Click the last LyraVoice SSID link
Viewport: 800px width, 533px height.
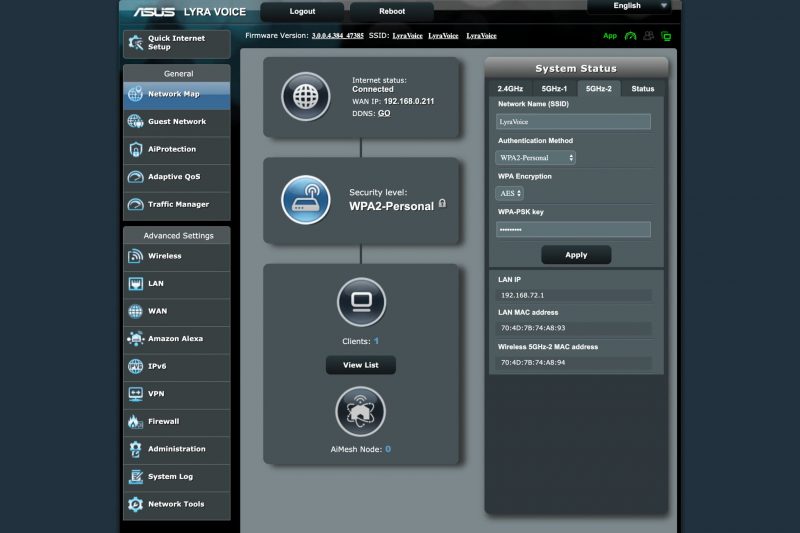481,36
